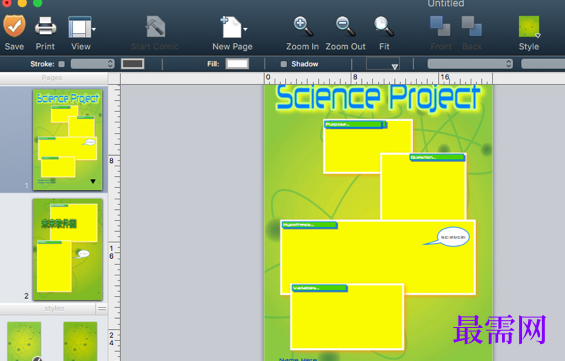Select the Purpose label box
Image resolution: width=565 pixels, height=361 pixels.
click(356, 125)
